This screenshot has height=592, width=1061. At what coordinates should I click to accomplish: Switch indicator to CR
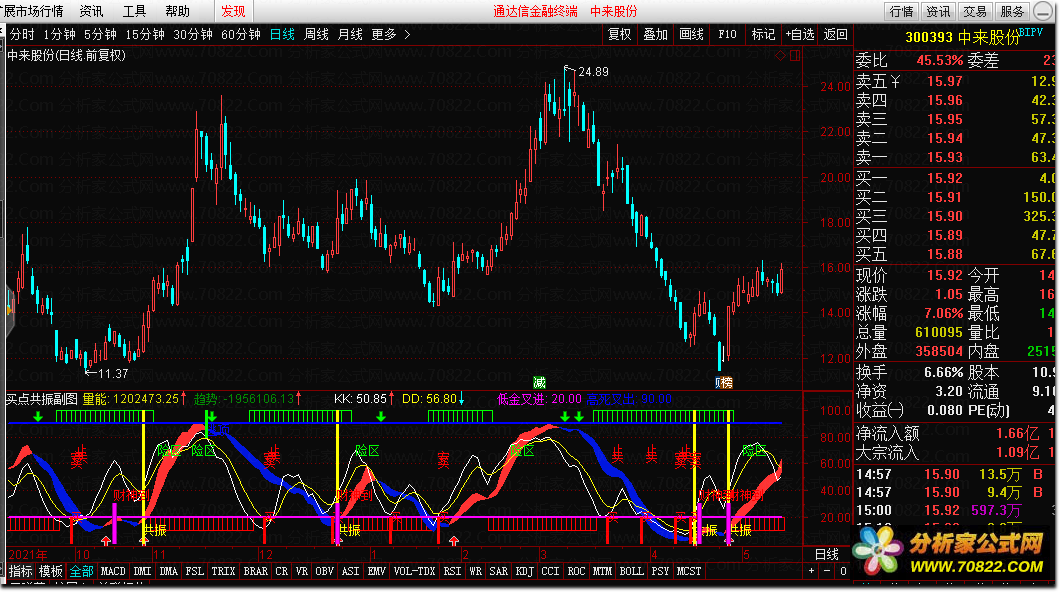(x=281, y=572)
